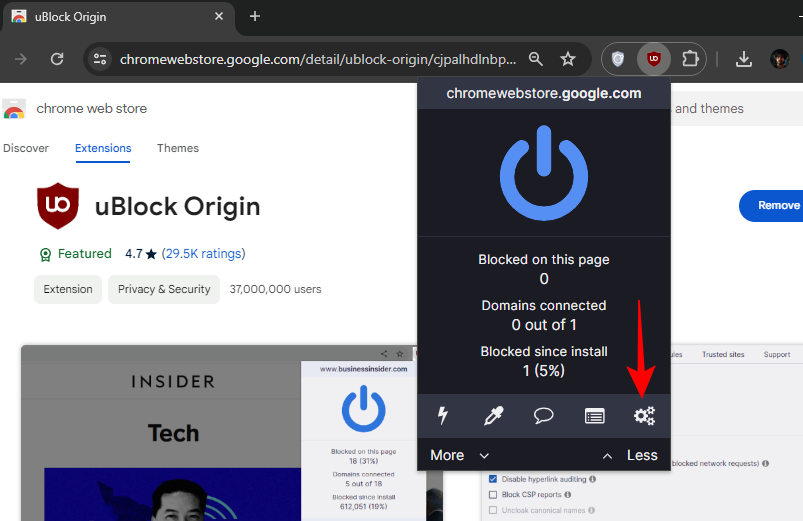View site information icon in address bar
Image resolution: width=803 pixels, height=521 pixels.
pos(100,59)
